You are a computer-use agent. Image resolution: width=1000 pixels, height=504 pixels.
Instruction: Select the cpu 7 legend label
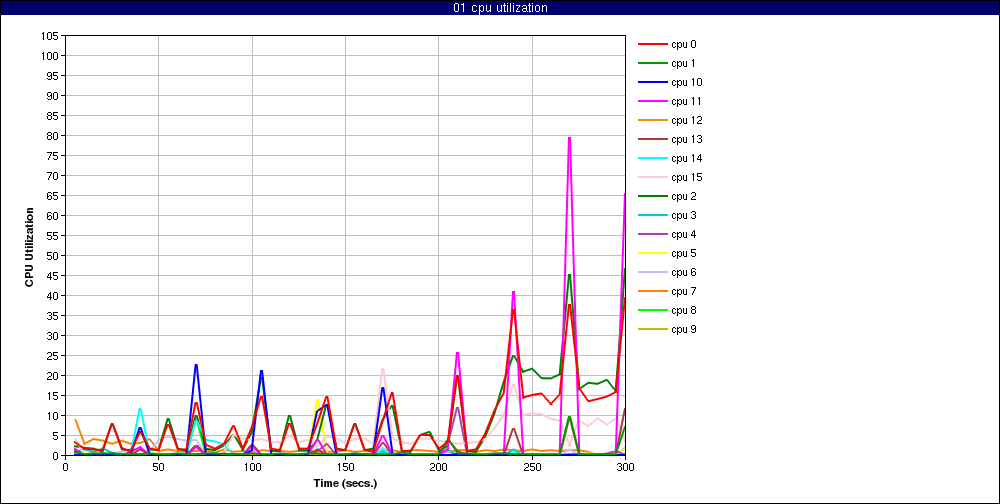click(683, 292)
